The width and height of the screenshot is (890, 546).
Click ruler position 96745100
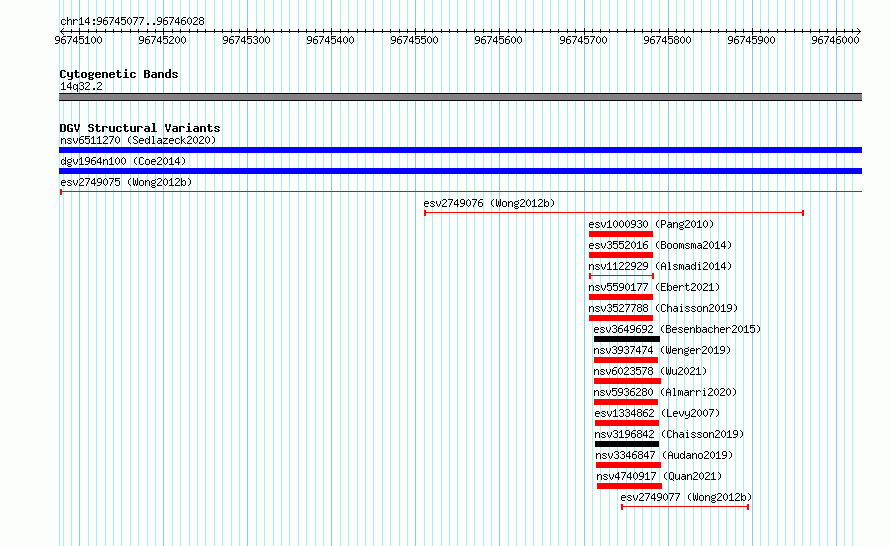click(78, 40)
